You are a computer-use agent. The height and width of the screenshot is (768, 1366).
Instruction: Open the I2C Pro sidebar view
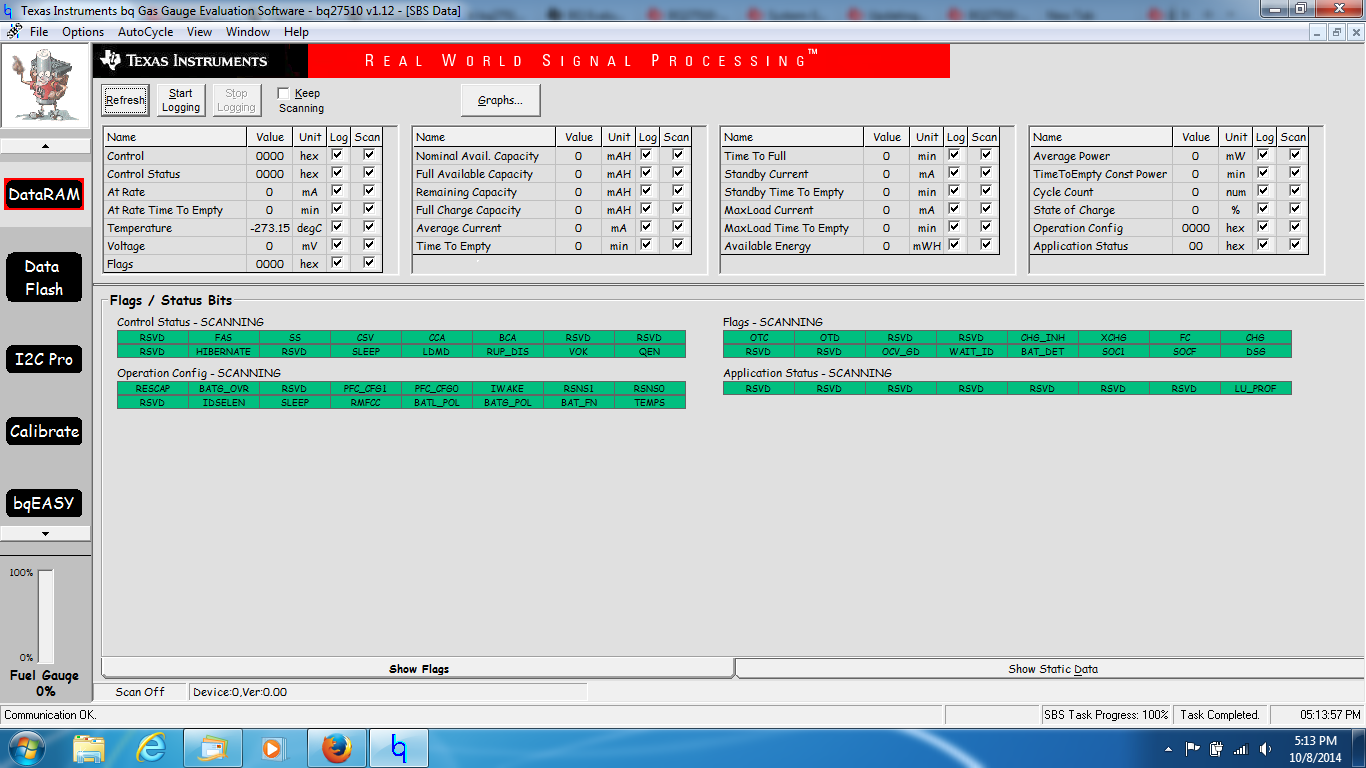[44, 359]
